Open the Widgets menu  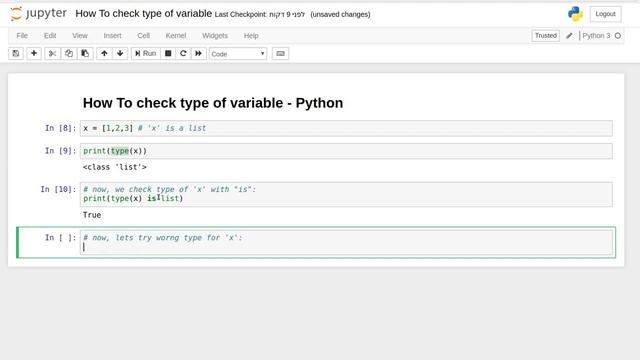215,36
